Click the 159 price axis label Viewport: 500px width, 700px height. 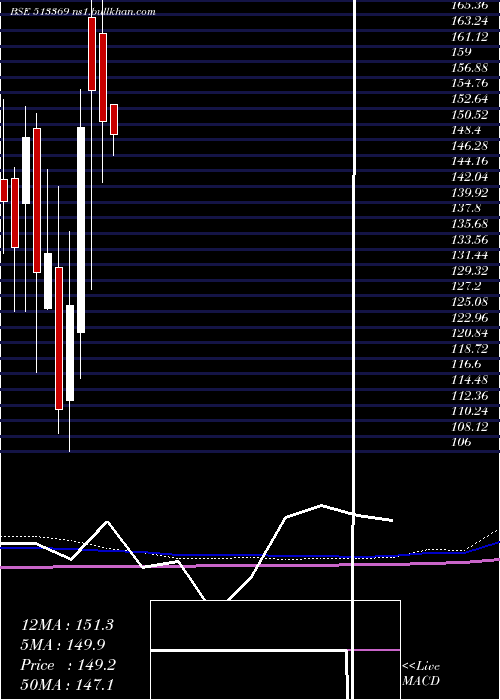(461, 52)
